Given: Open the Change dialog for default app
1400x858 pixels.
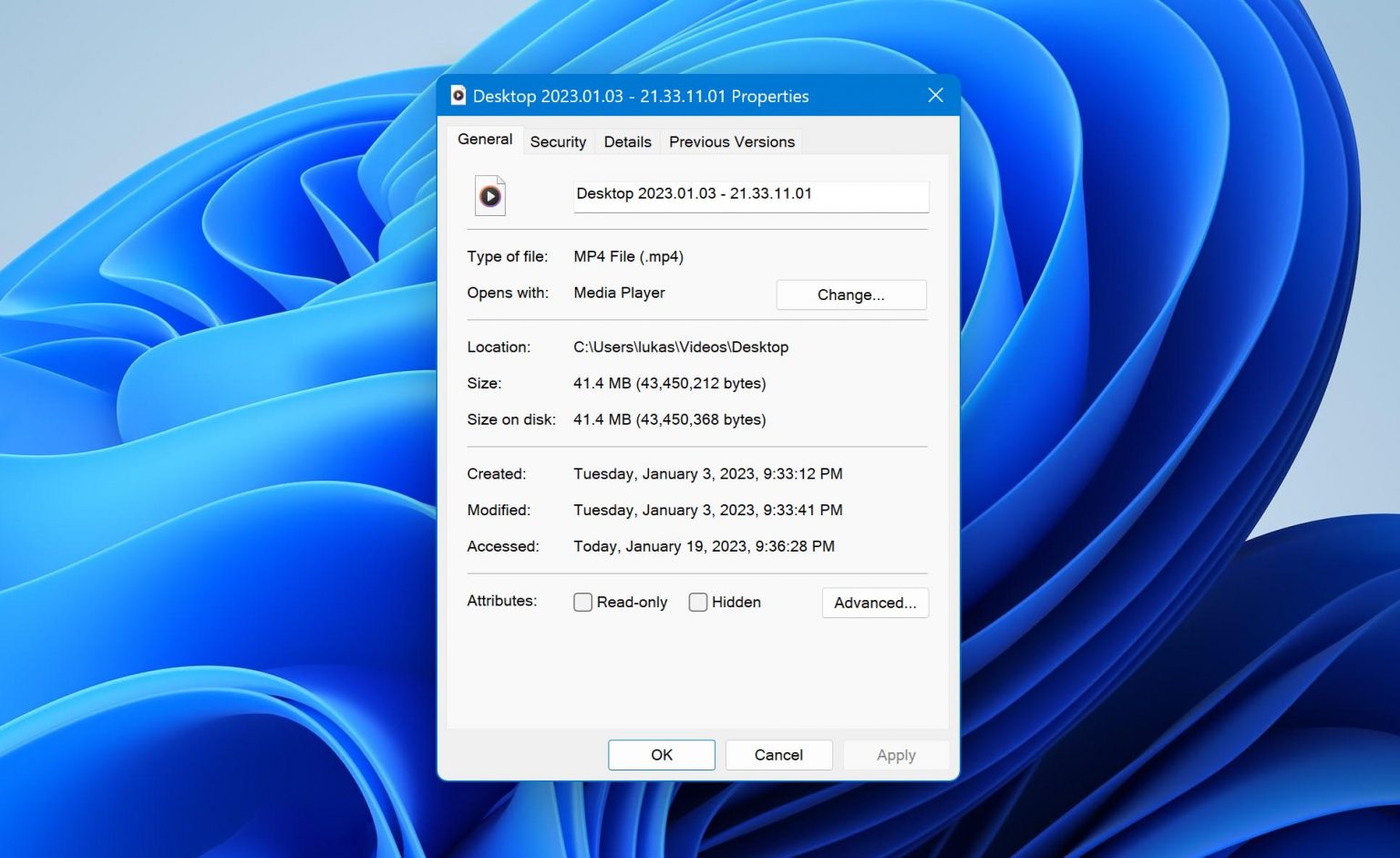Looking at the screenshot, I should pyautogui.click(x=850, y=295).
